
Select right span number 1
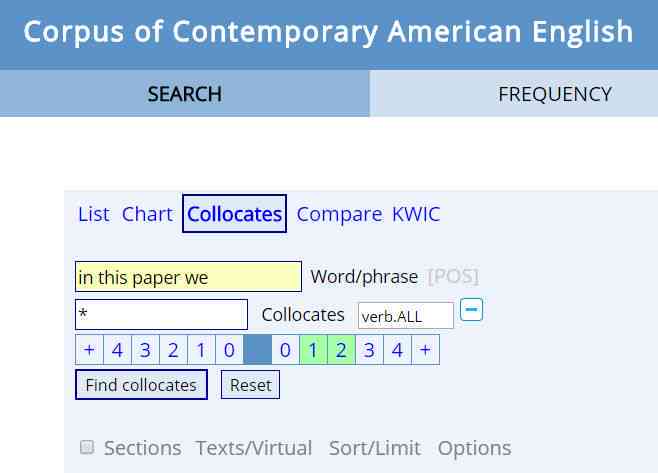313,350
